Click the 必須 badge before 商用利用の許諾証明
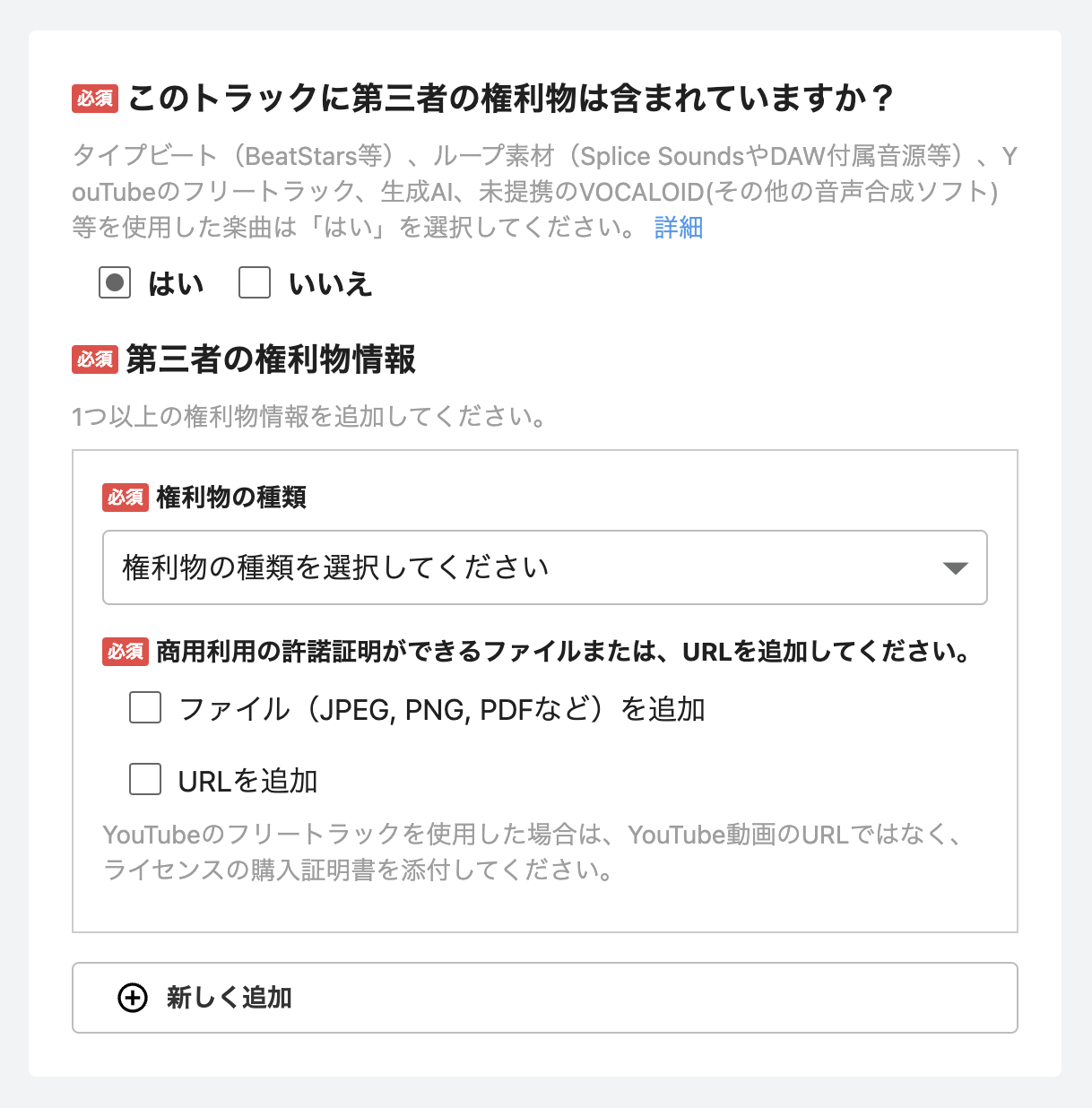 point(126,652)
